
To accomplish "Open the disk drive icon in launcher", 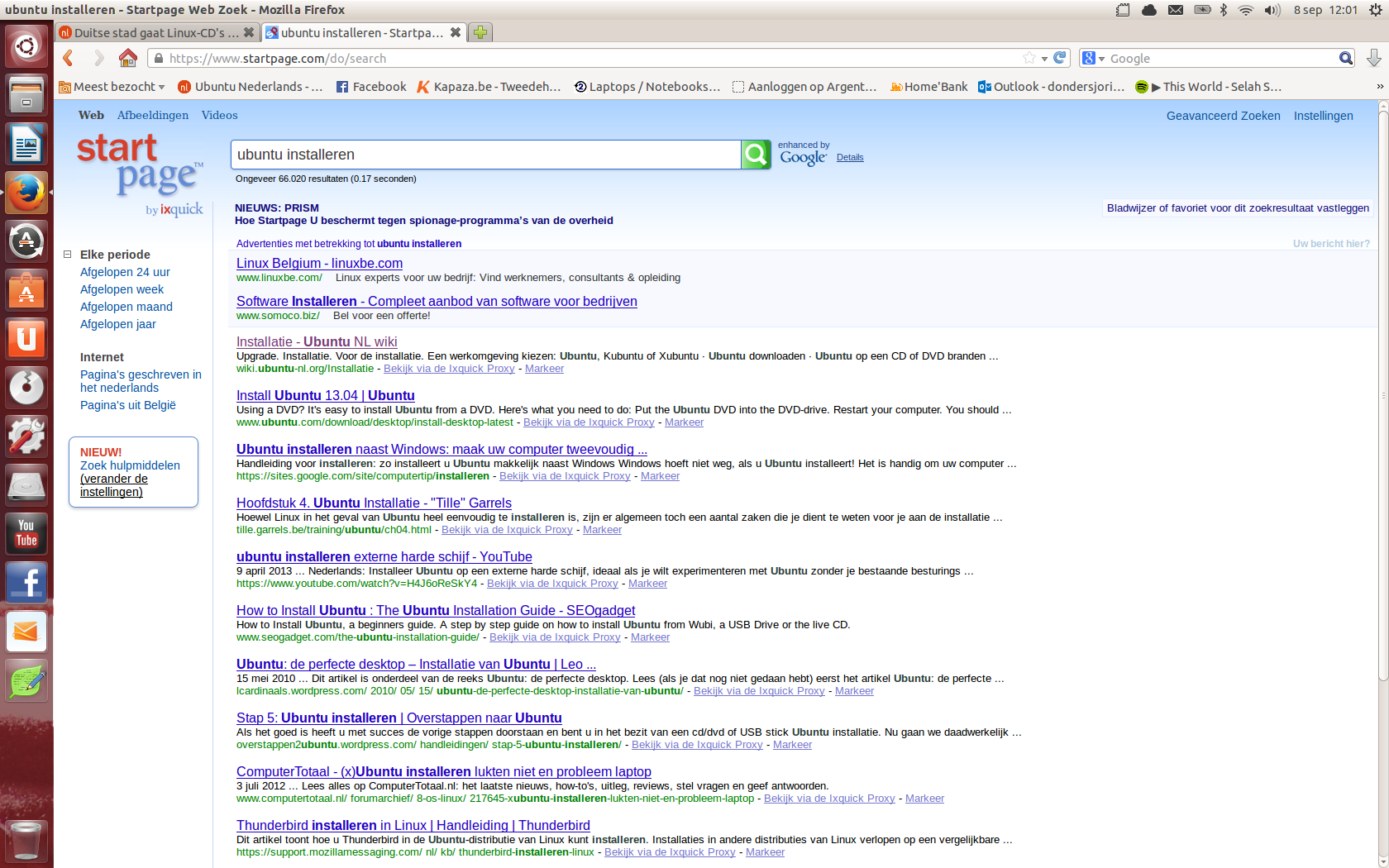I will coord(26,485).
